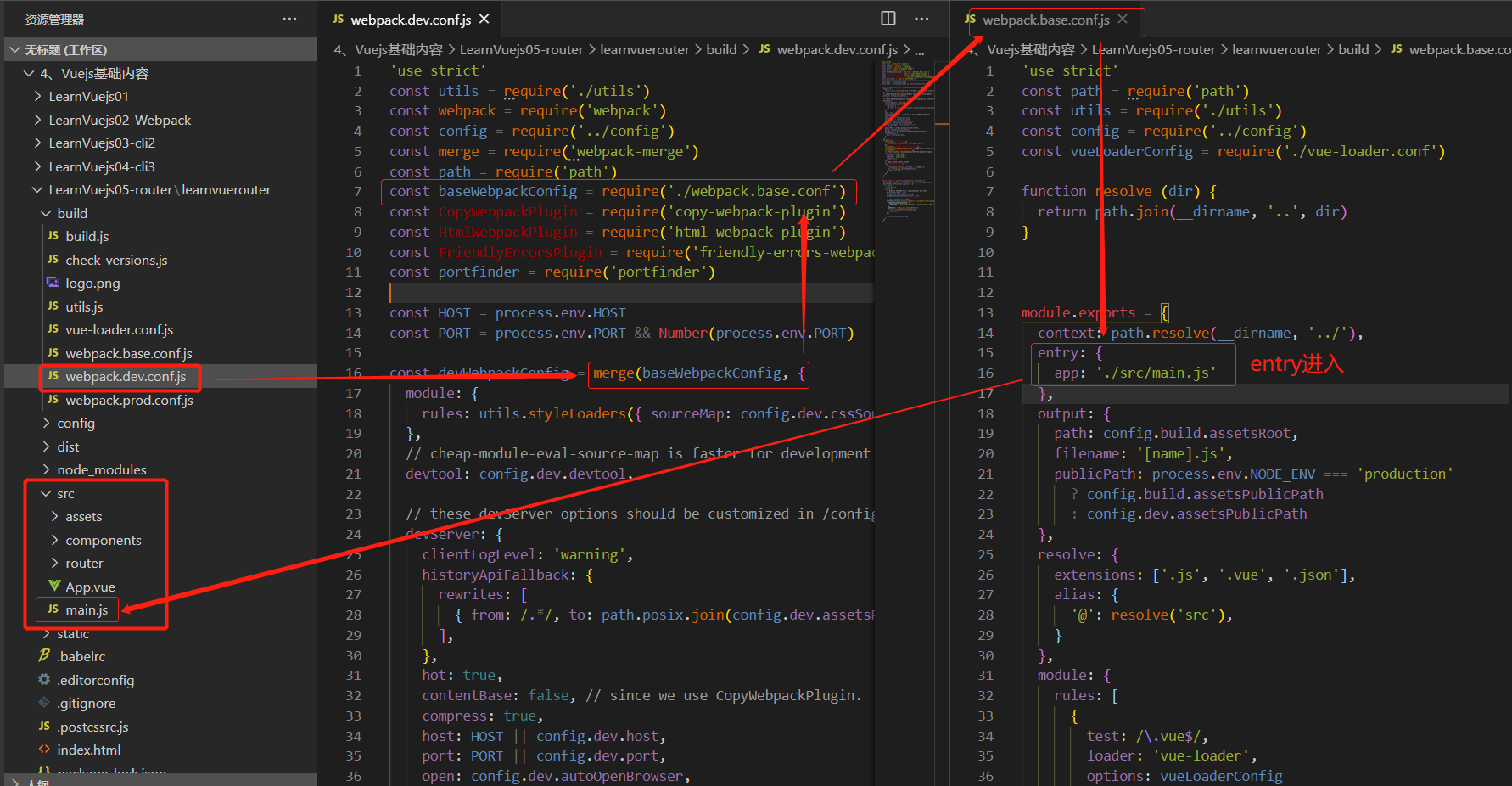The width and height of the screenshot is (1512, 786).
Task: Click Babel icon beside .babelrc
Action: tap(44, 656)
